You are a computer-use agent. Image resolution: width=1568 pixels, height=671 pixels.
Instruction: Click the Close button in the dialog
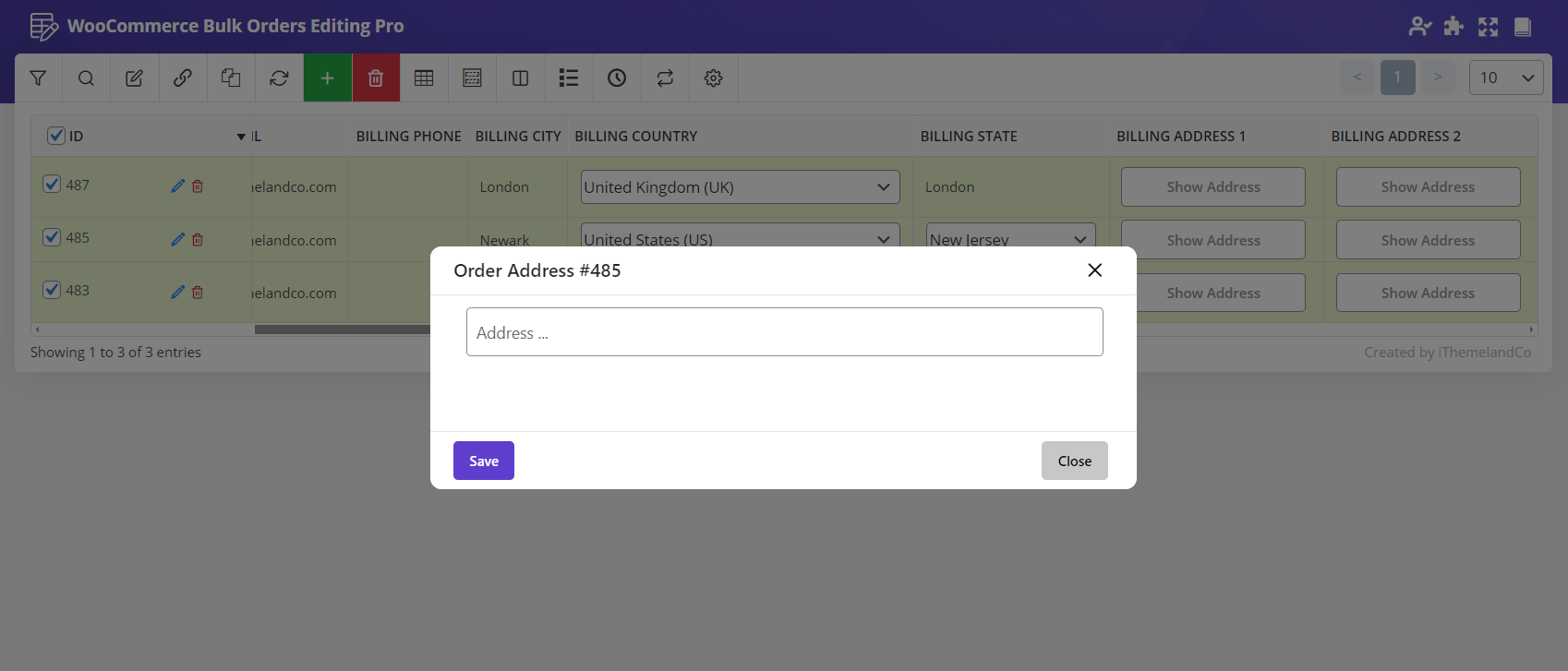[1074, 461]
